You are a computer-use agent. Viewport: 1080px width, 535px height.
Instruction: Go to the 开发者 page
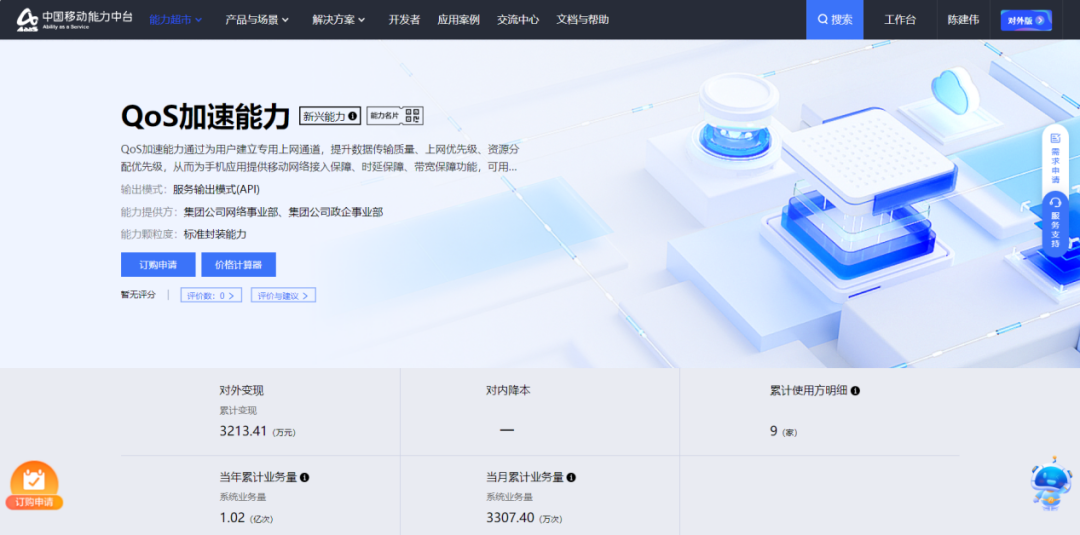coord(404,20)
